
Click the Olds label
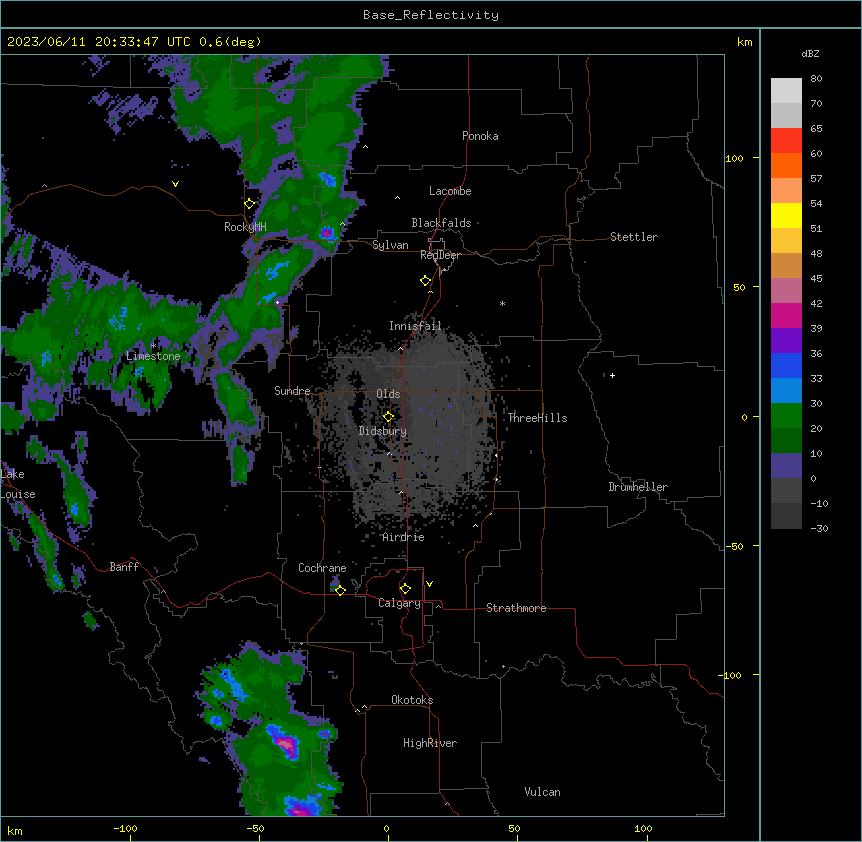(x=388, y=394)
